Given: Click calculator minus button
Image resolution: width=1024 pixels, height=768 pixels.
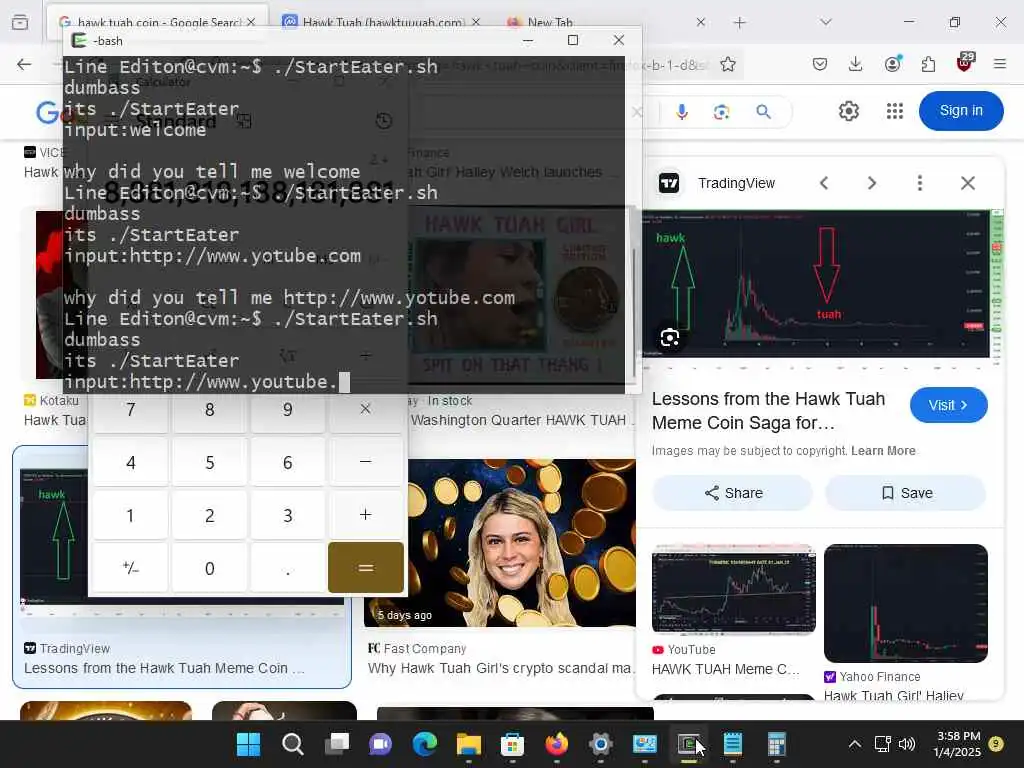Looking at the screenshot, I should [366, 462].
